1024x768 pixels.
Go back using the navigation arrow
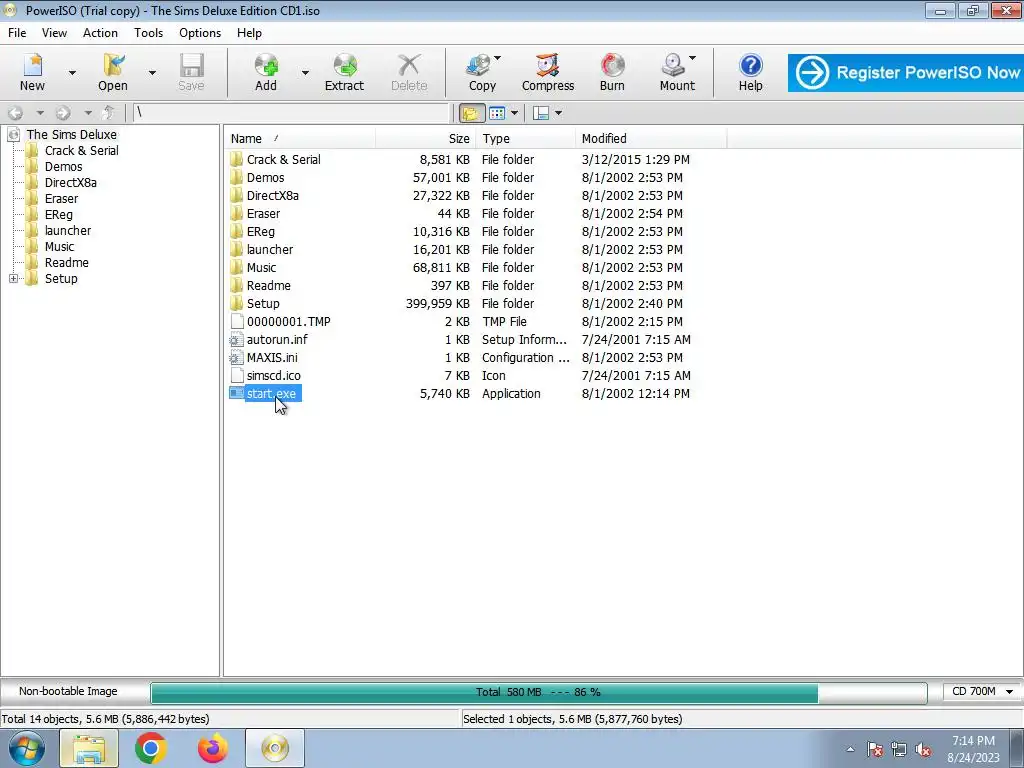(16, 113)
